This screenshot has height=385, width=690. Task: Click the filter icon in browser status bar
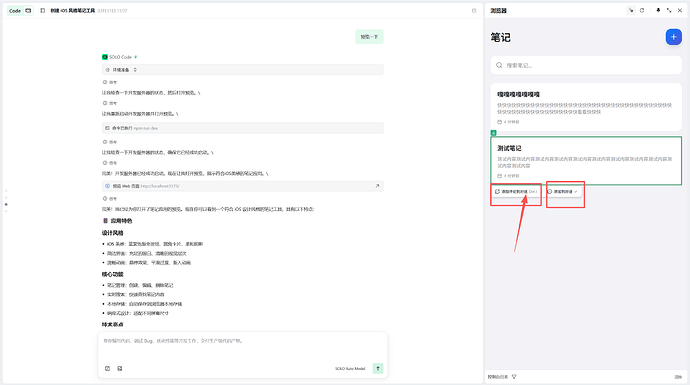[x=514, y=377]
